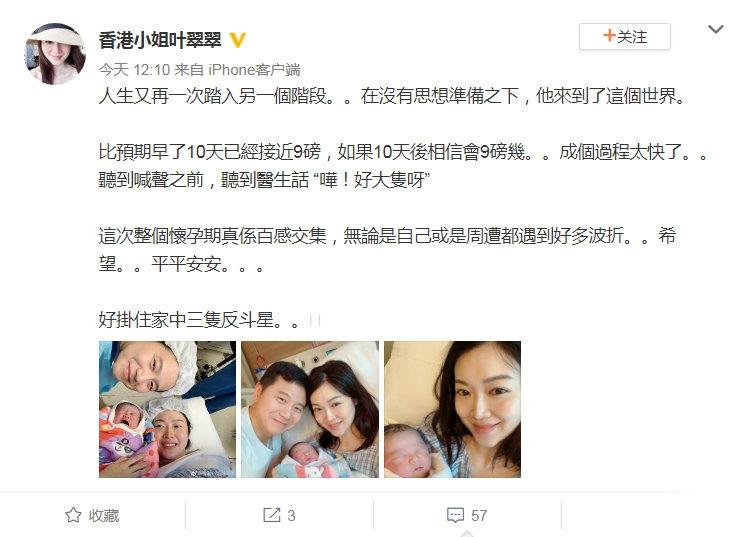Click the comment bubble icon
The image size is (747, 537).
click(455, 515)
